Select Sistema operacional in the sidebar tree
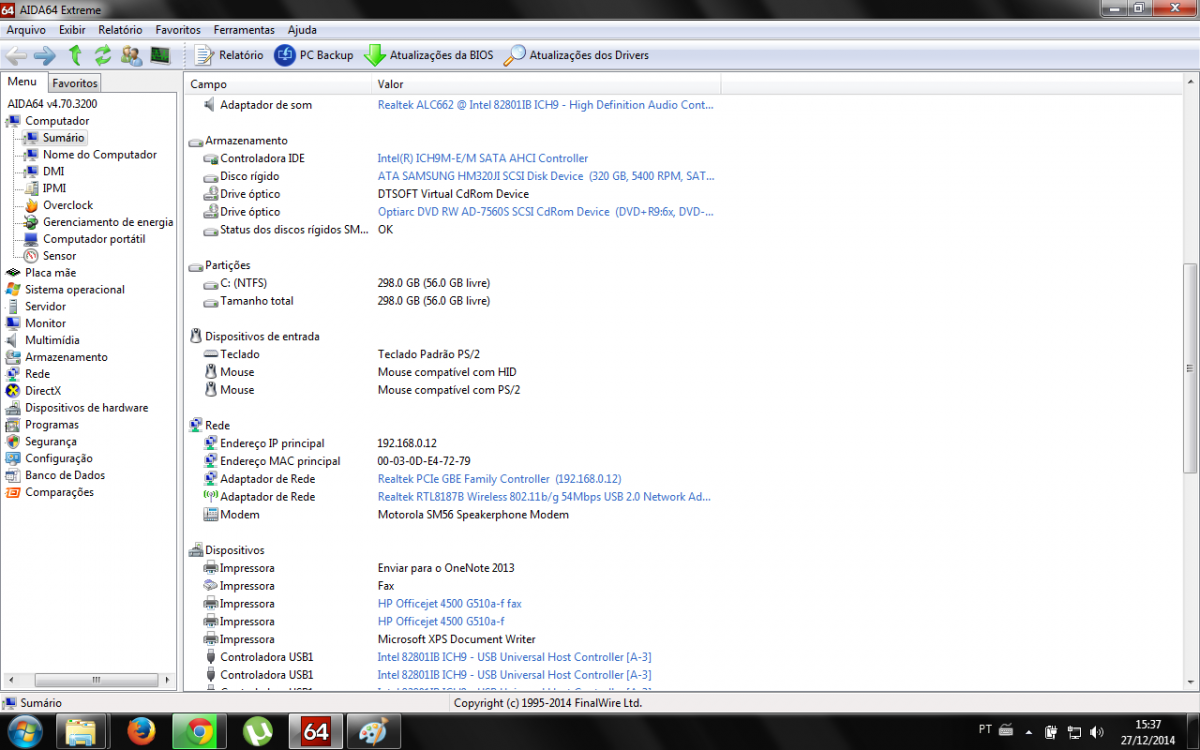The height and width of the screenshot is (750, 1200). tap(75, 290)
